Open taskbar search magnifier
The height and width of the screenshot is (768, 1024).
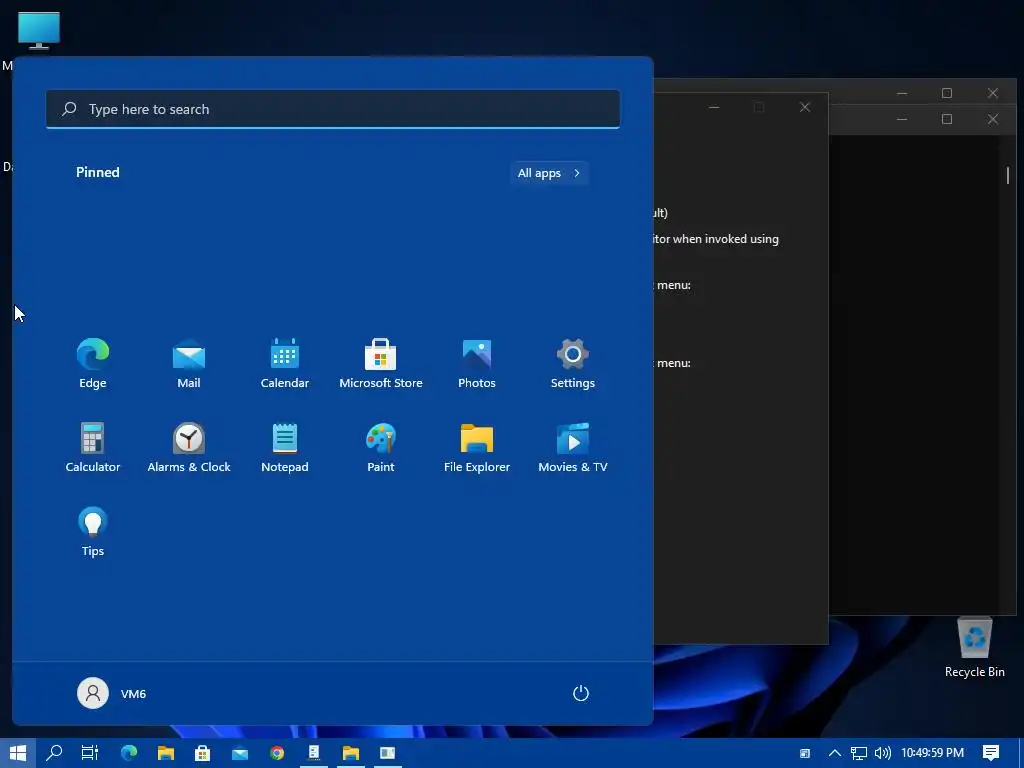[x=54, y=753]
